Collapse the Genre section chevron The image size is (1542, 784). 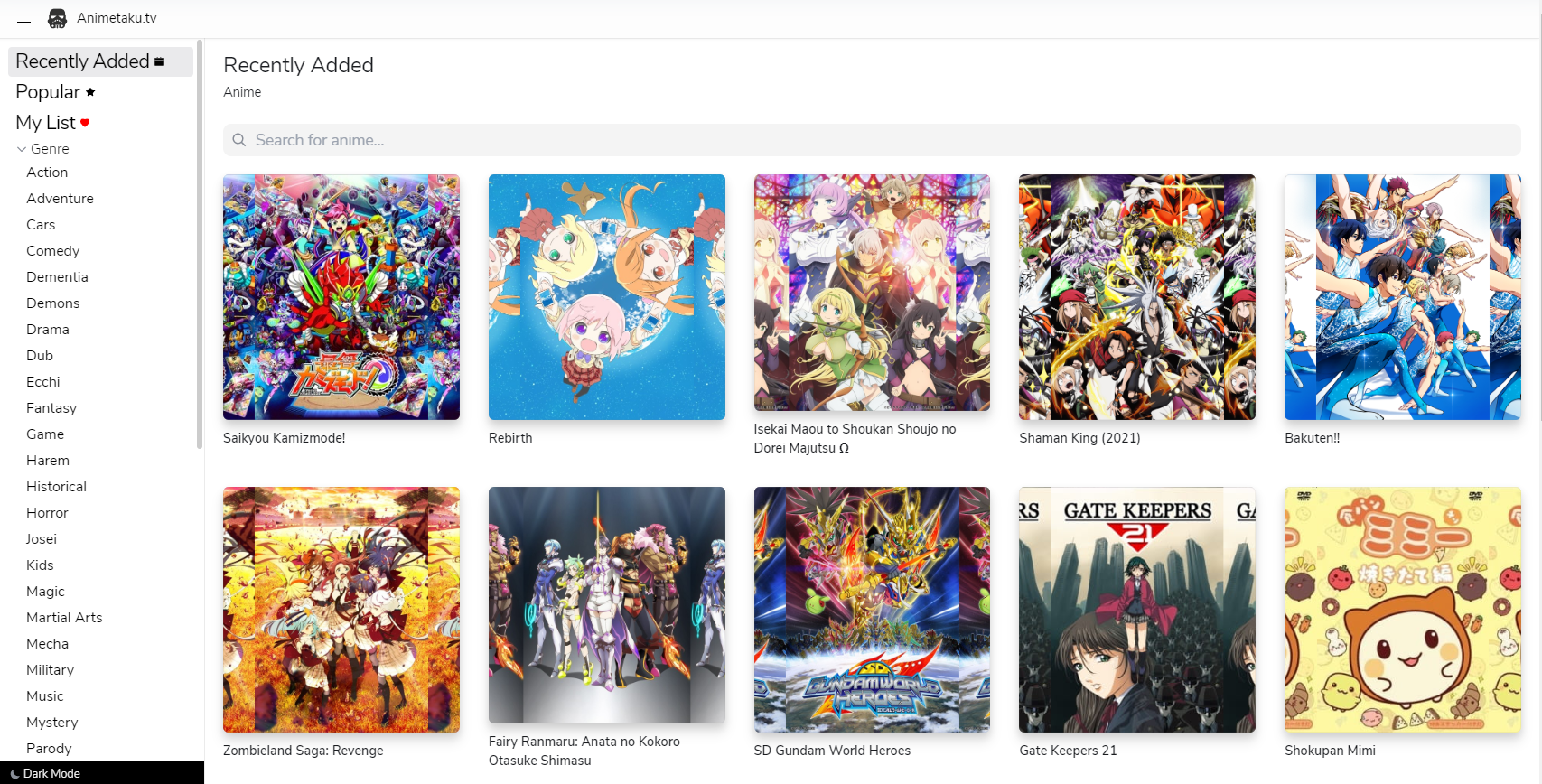(x=22, y=149)
